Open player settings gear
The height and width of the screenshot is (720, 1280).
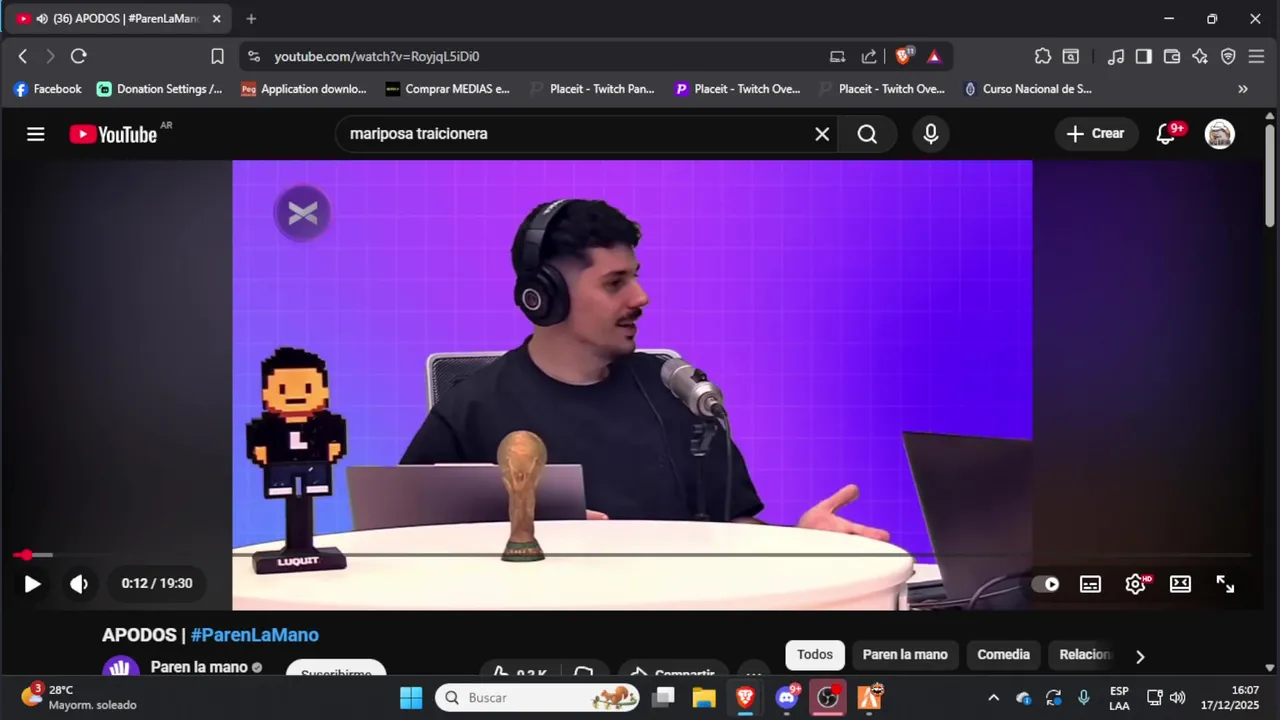tap(1136, 584)
